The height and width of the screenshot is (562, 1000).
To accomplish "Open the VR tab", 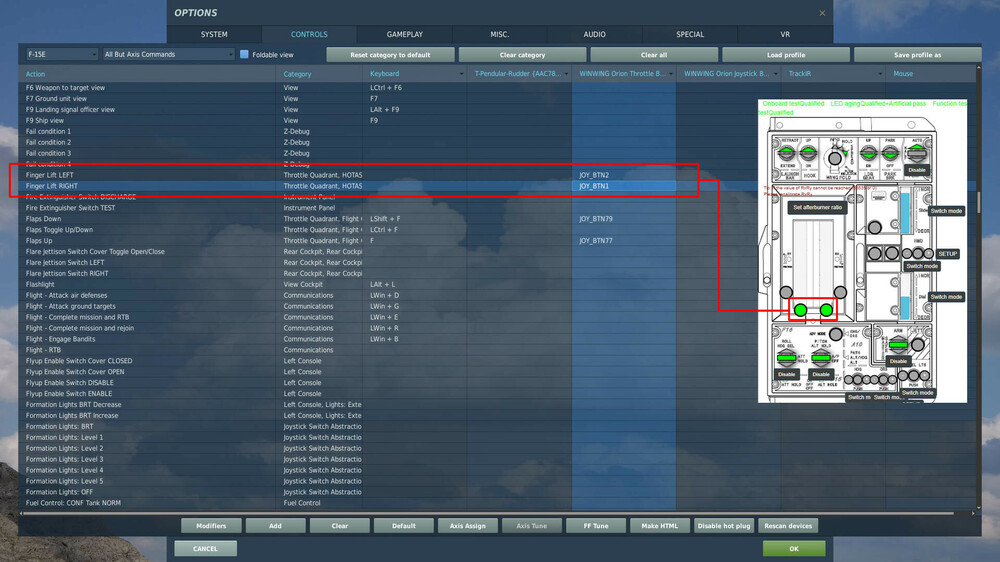I will [x=785, y=34].
